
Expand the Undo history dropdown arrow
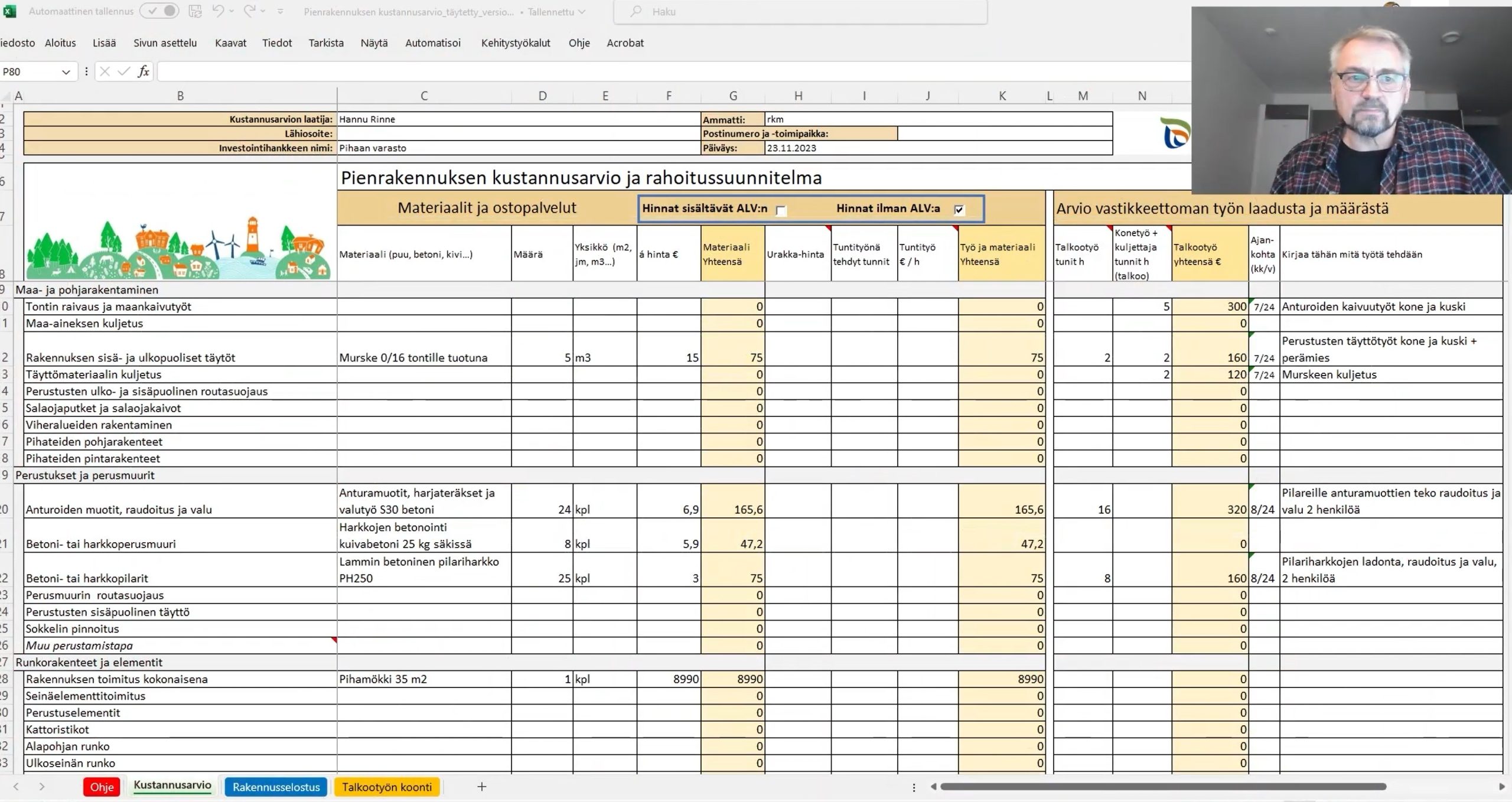tap(232, 11)
